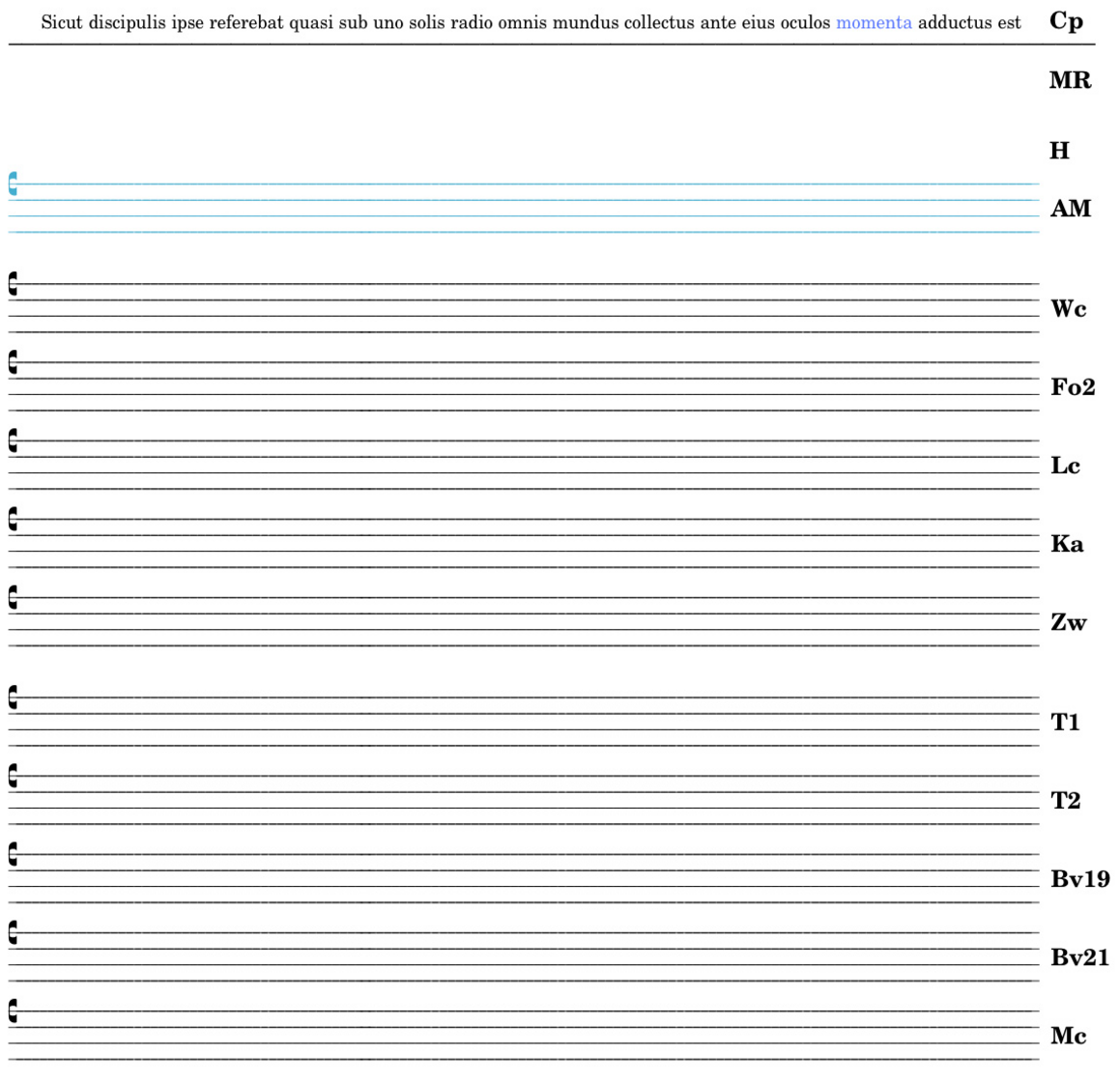The width and height of the screenshot is (1120, 1082).
Task: Select the Cp source label
Action: pyautogui.click(x=1066, y=21)
